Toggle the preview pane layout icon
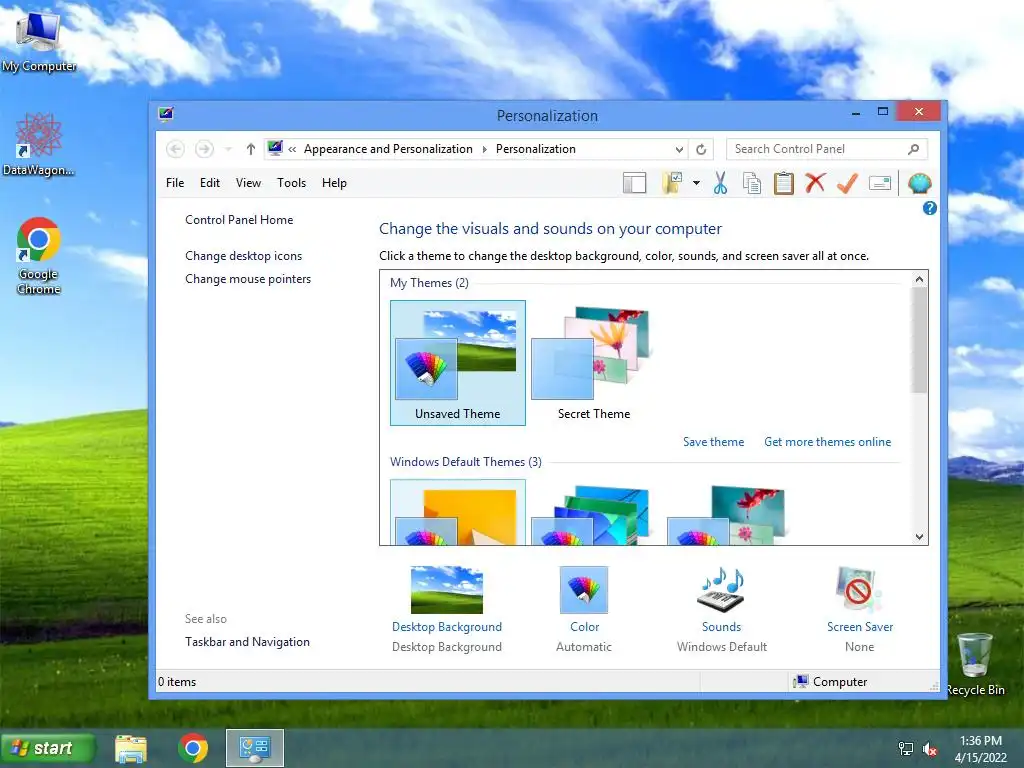This screenshot has height=768, width=1024. 634,184
